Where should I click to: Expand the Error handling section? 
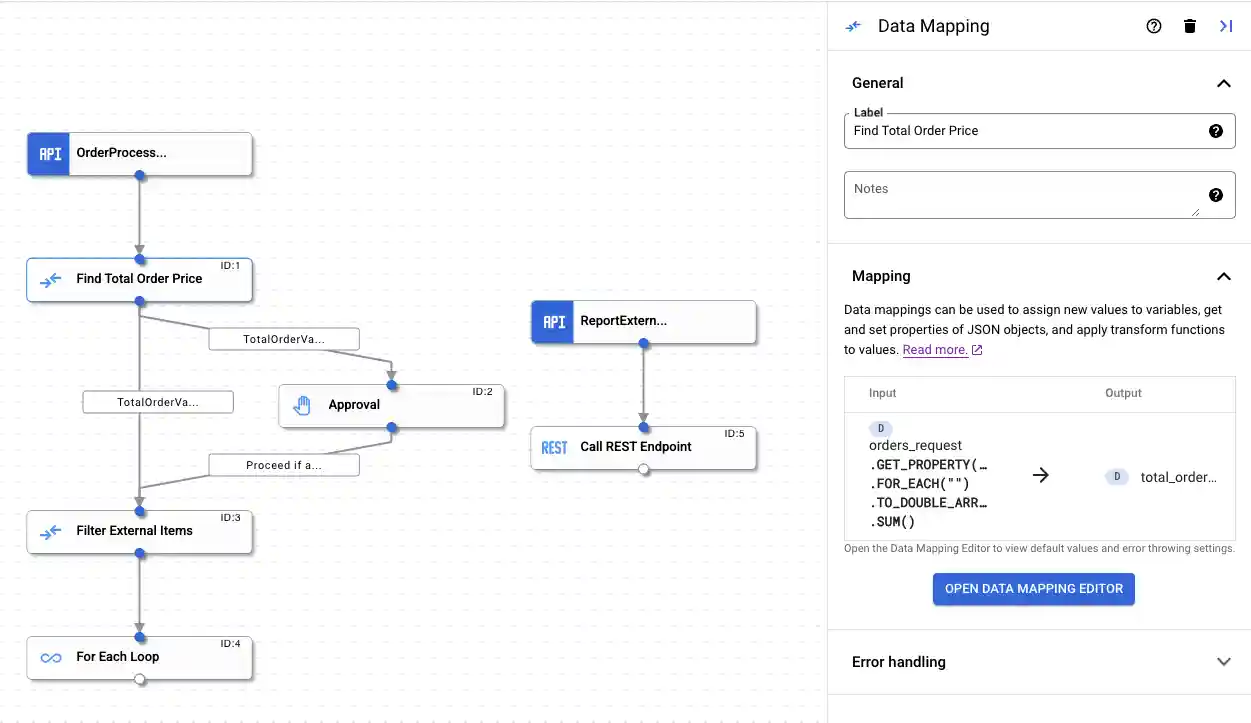point(1224,661)
